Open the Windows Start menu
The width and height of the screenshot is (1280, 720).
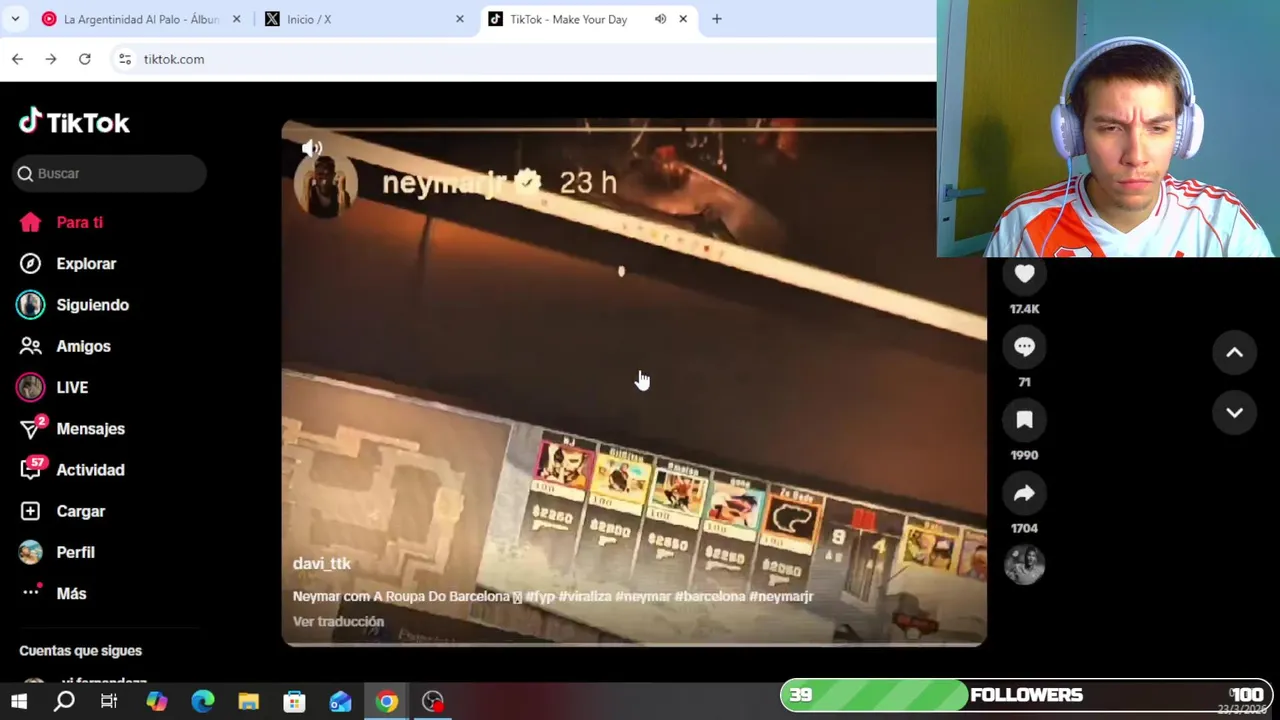click(18, 702)
